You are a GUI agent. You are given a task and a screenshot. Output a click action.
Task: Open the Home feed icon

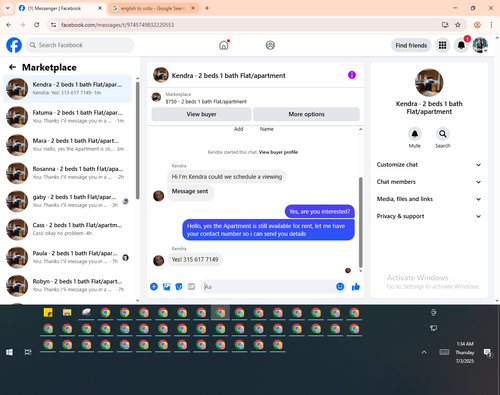coord(224,45)
